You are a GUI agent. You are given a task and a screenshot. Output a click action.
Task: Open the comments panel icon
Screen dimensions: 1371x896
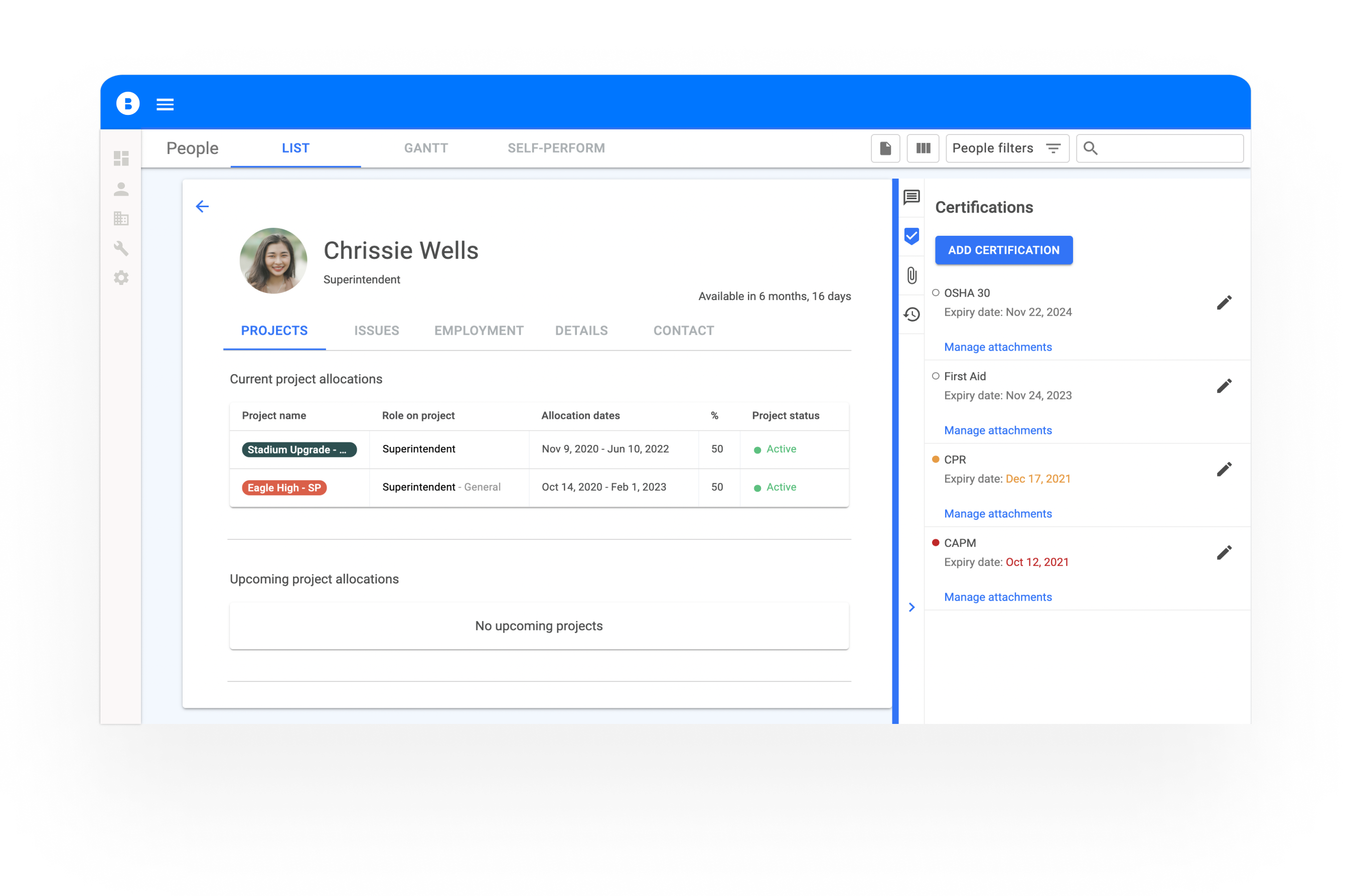[x=911, y=198]
